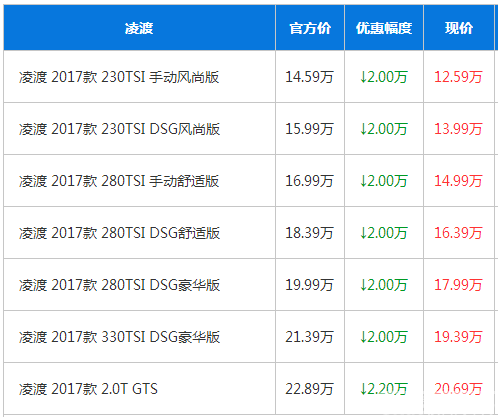Click official price 14.59万
The width and height of the screenshot is (498, 417).
tap(309, 77)
